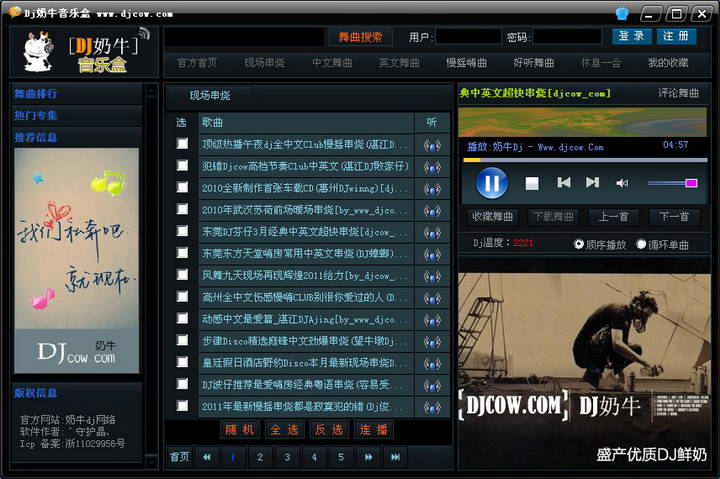This screenshot has width=720, height=479.
Task: Click the 舞曲搜索 search button
Action: pyautogui.click(x=360, y=37)
